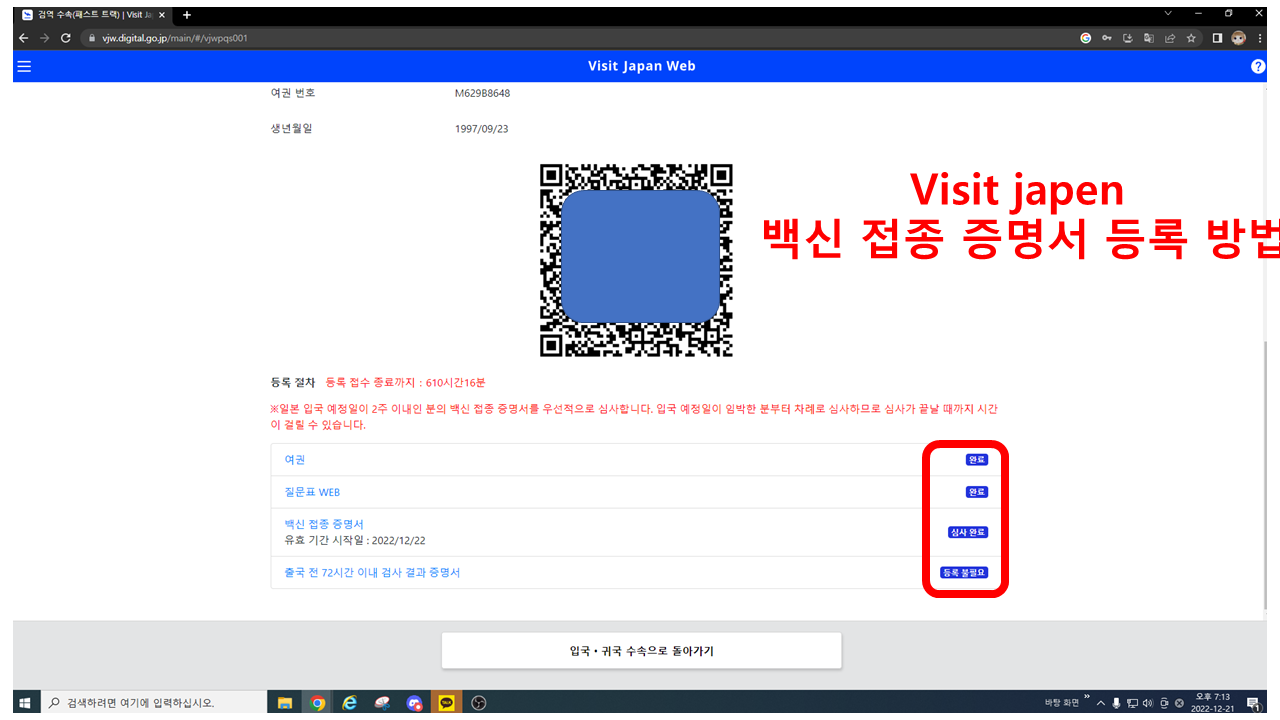
Task: Click the 완료 badge in the 여권 row
Action: pyautogui.click(x=977, y=460)
